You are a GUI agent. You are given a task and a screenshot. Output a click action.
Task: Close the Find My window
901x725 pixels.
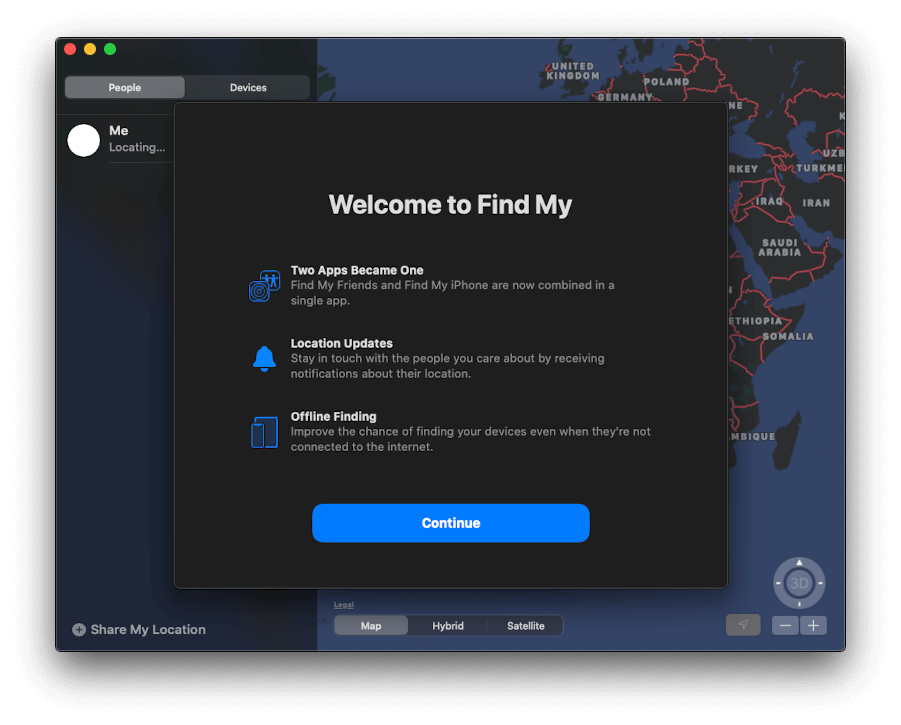tap(70, 49)
